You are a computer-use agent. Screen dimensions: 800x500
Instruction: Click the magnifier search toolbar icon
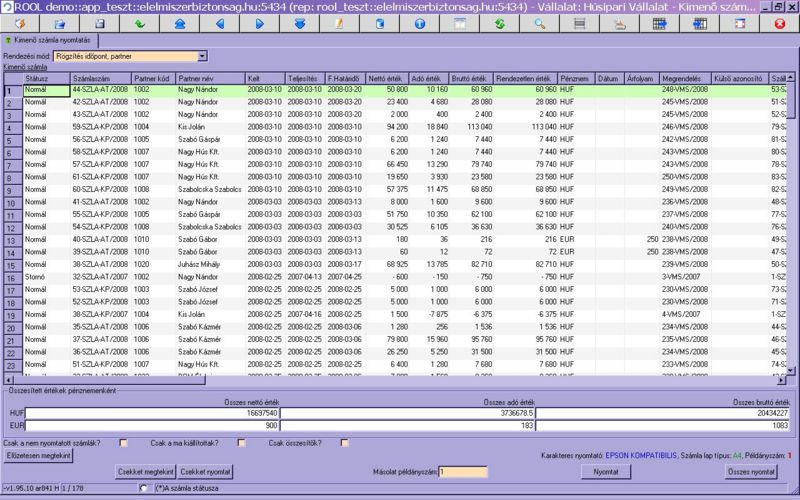point(540,23)
